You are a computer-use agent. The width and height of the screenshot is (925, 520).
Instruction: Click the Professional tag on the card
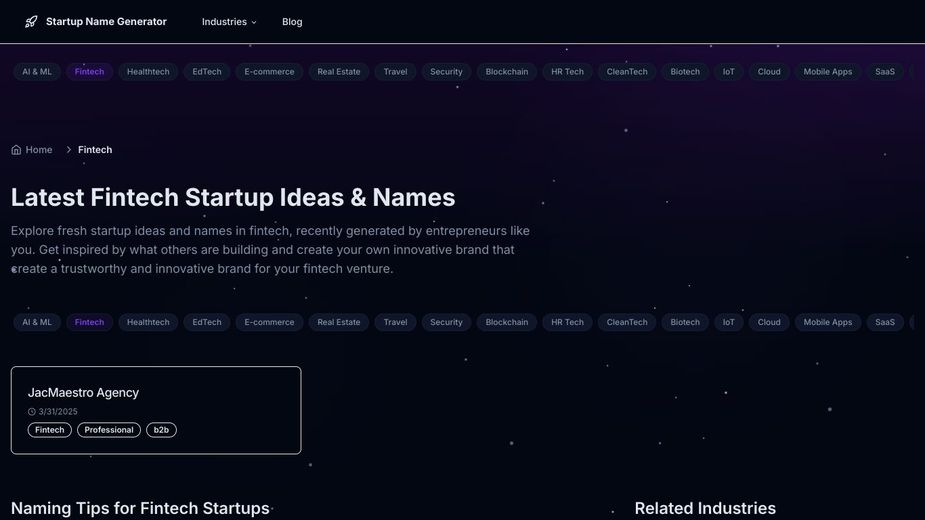point(109,430)
